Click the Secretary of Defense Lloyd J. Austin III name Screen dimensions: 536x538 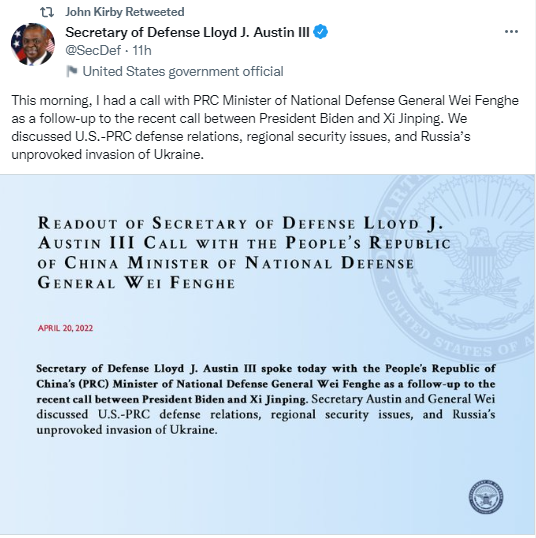(x=187, y=32)
